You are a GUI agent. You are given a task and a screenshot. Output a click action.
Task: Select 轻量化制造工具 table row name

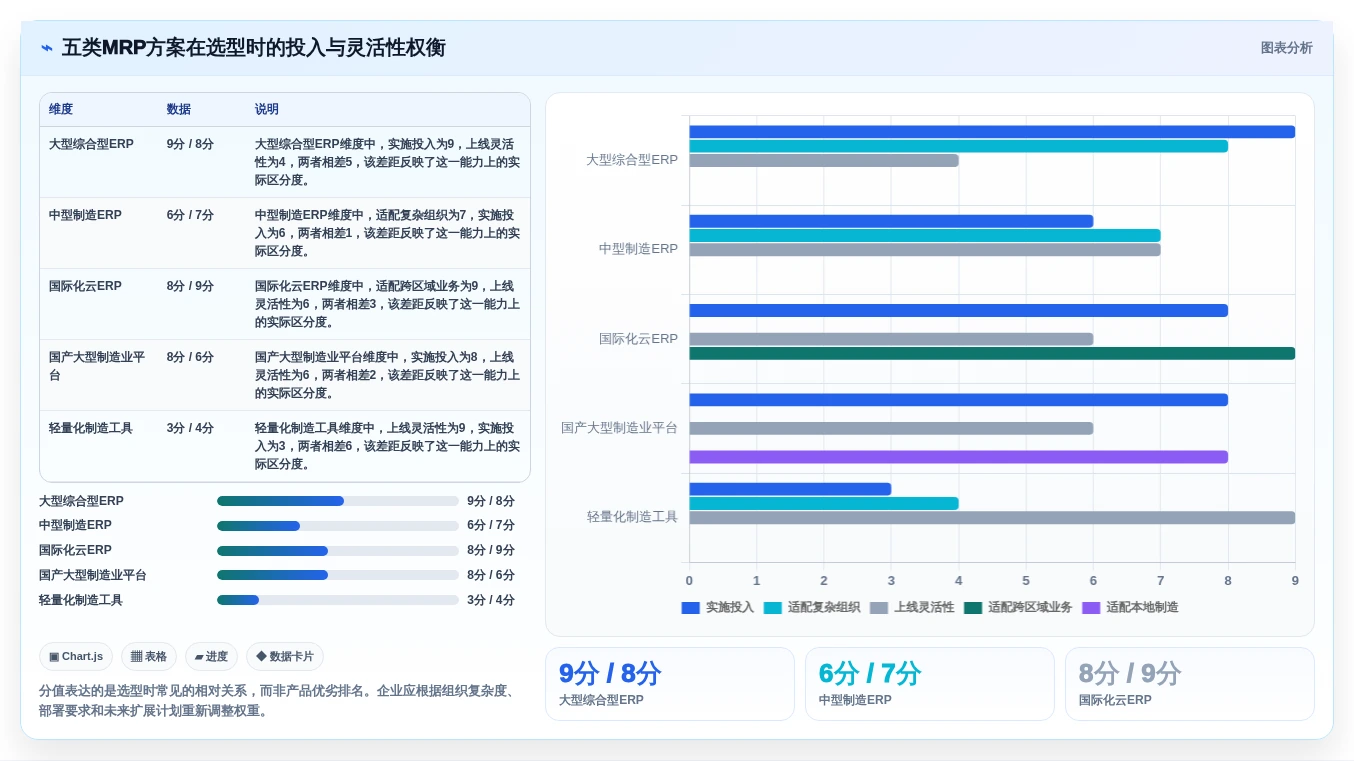tap(91, 428)
